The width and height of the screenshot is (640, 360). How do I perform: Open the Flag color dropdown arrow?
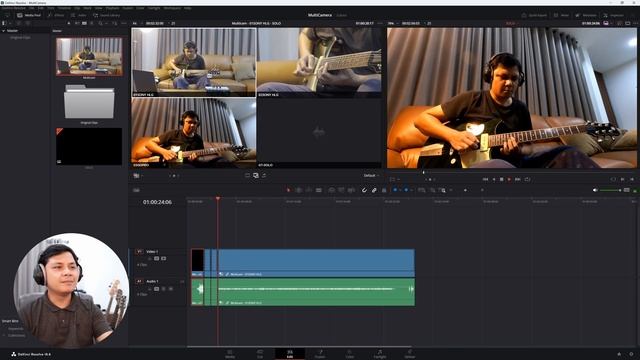point(400,190)
